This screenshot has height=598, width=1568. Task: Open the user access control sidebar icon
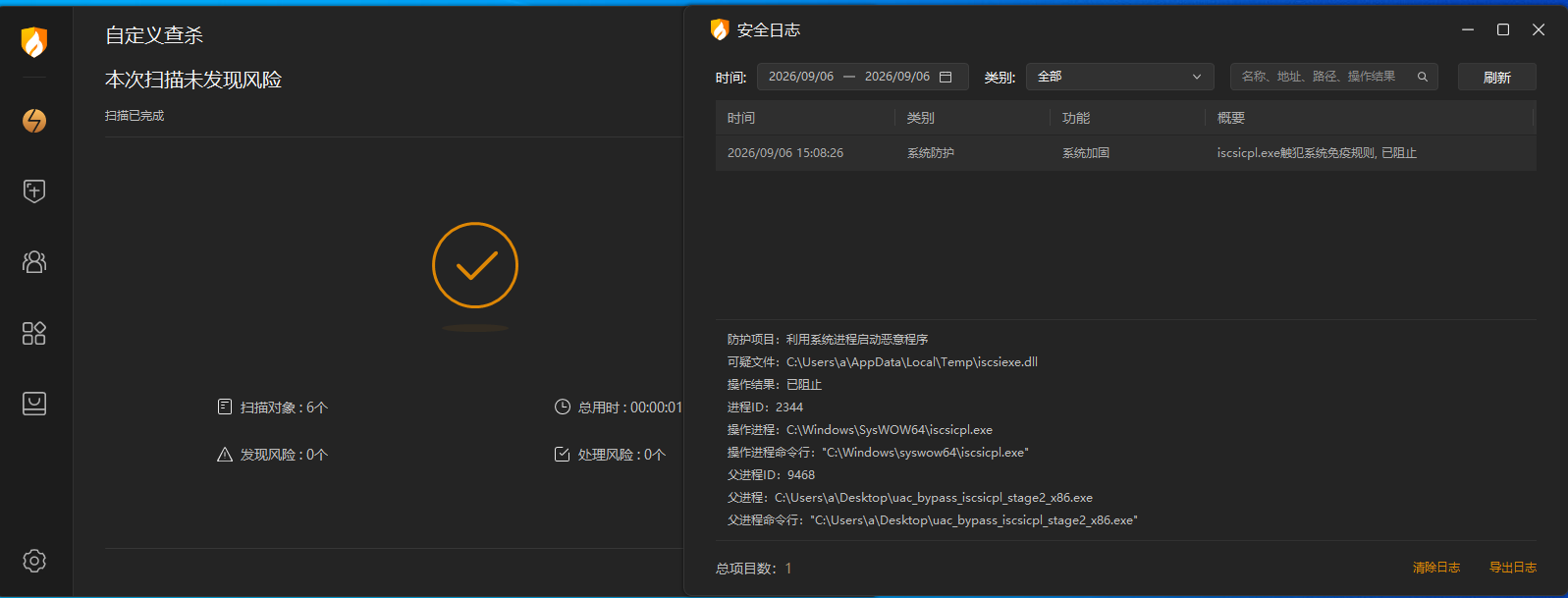34,262
